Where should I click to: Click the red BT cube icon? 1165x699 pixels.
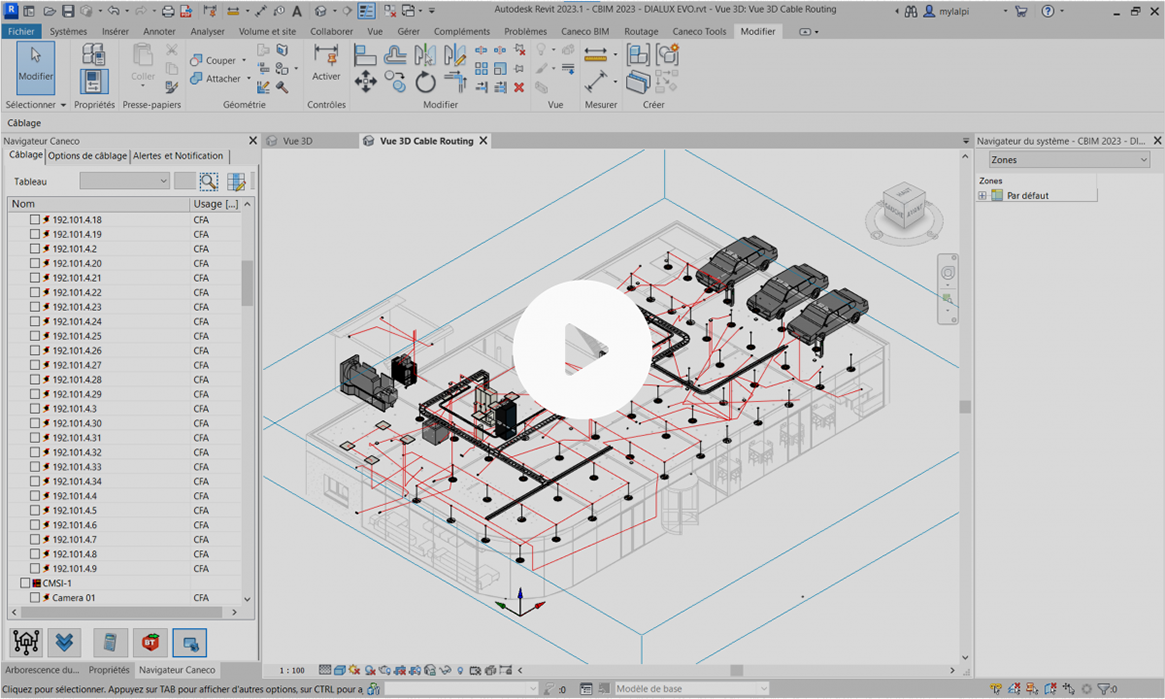pos(150,643)
